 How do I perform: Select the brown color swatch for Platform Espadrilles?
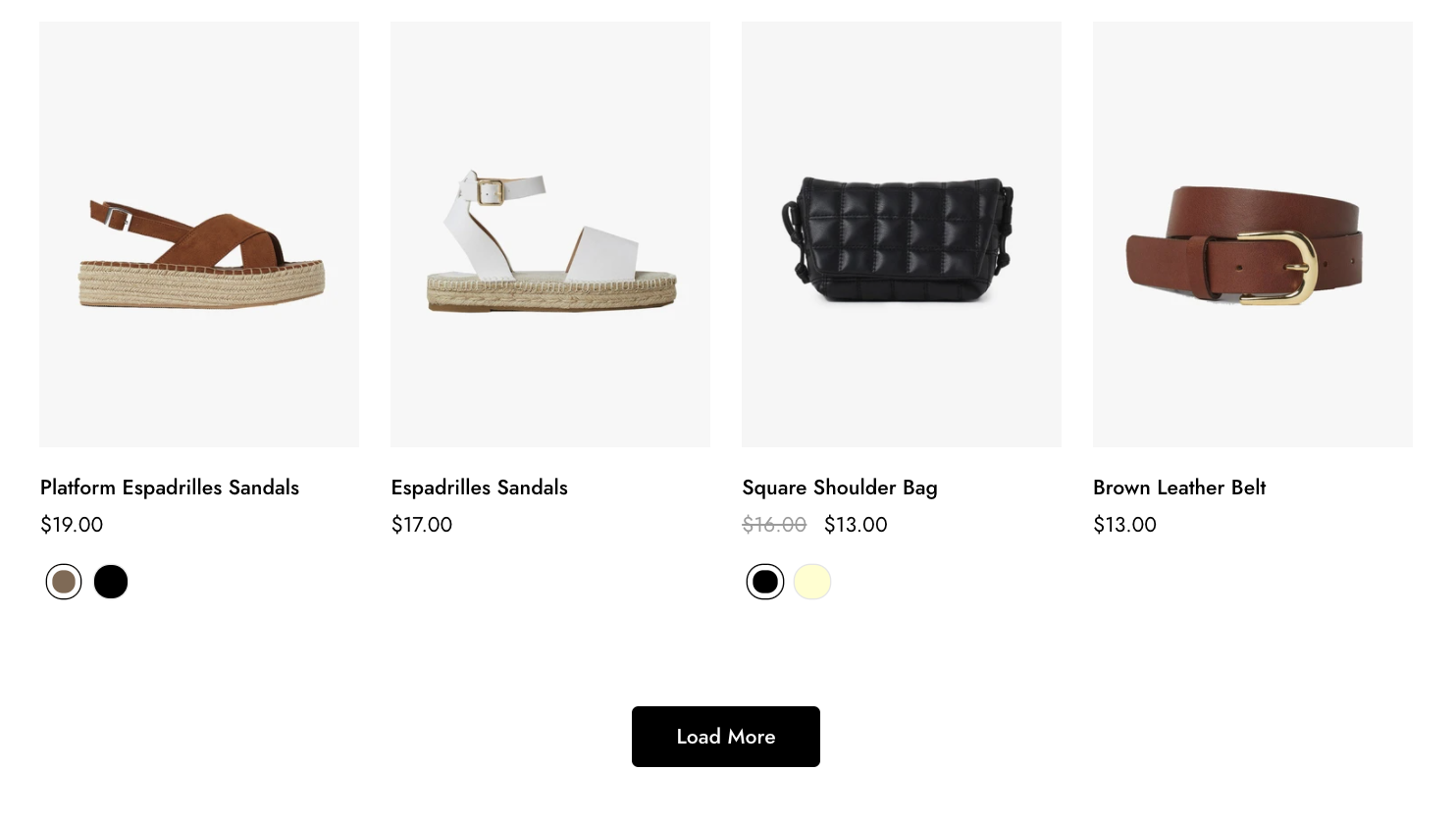click(x=64, y=582)
